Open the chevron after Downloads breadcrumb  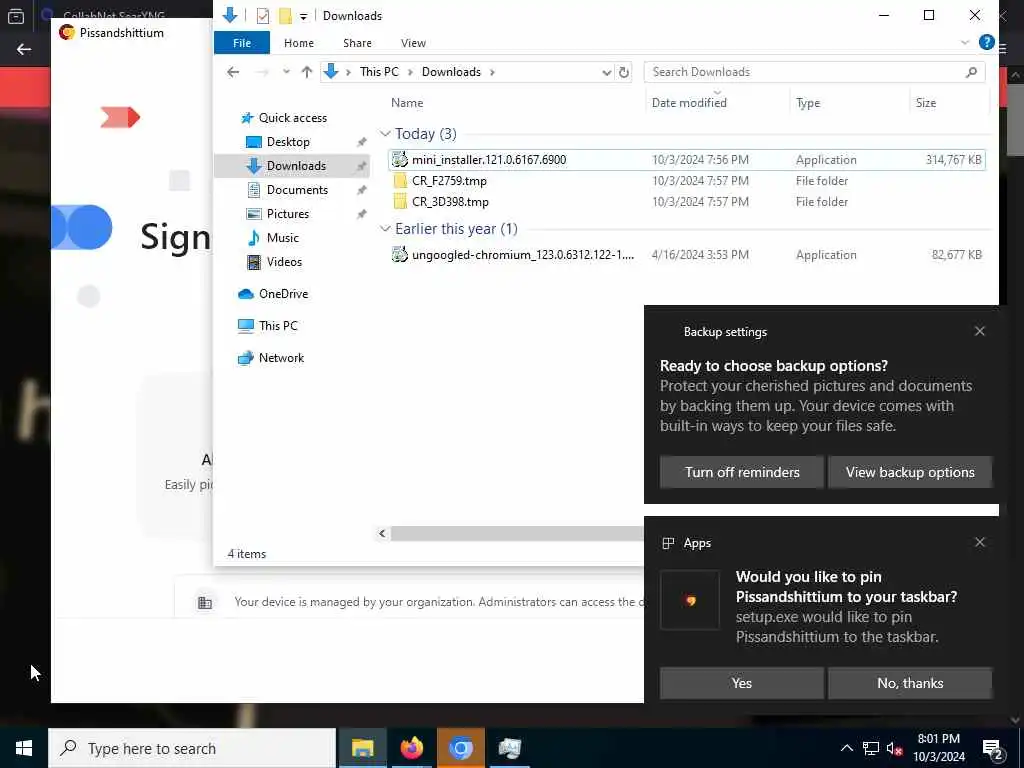[x=492, y=72]
